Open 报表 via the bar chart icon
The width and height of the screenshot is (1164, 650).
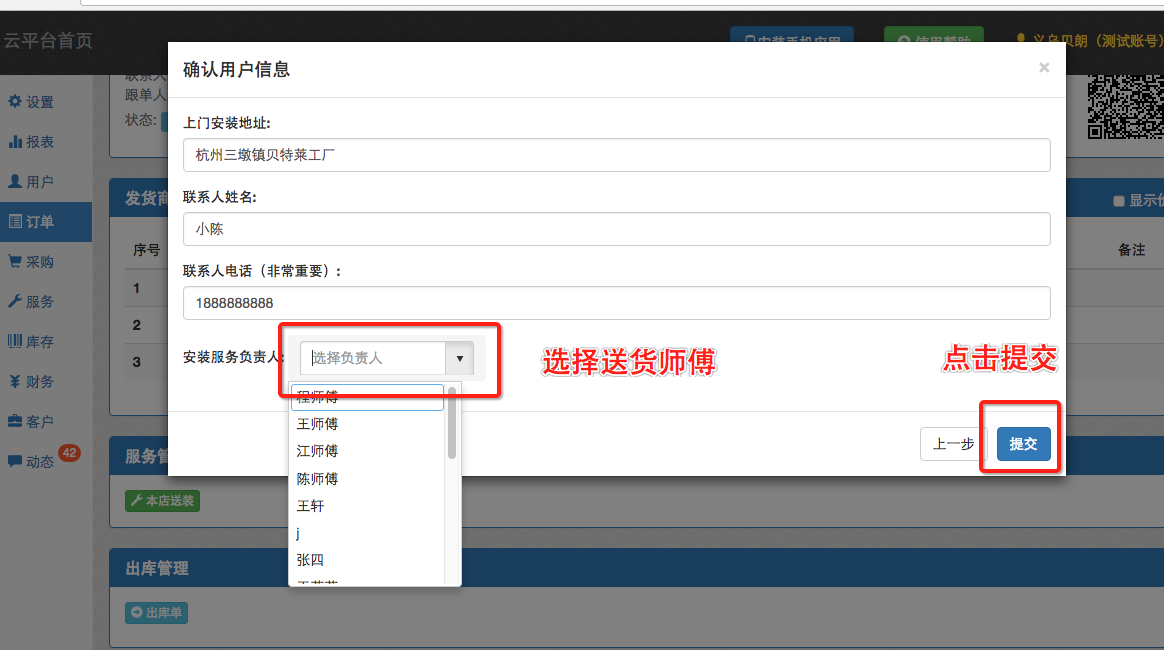click(x=15, y=142)
